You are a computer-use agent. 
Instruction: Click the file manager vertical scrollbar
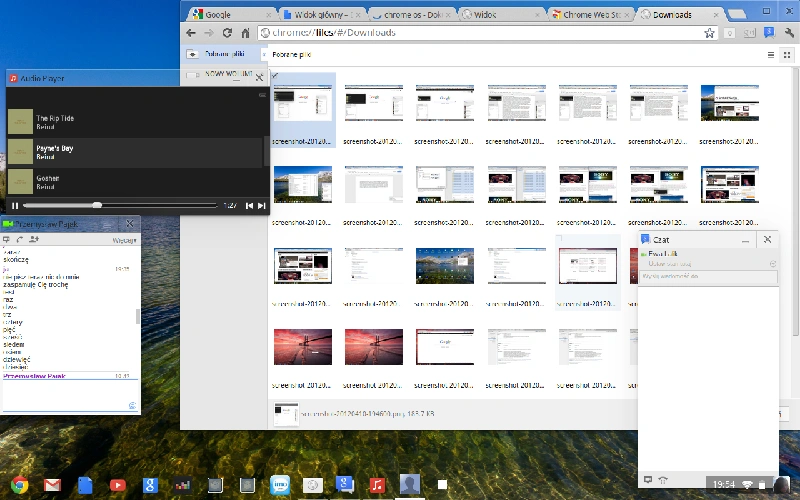tap(795, 202)
